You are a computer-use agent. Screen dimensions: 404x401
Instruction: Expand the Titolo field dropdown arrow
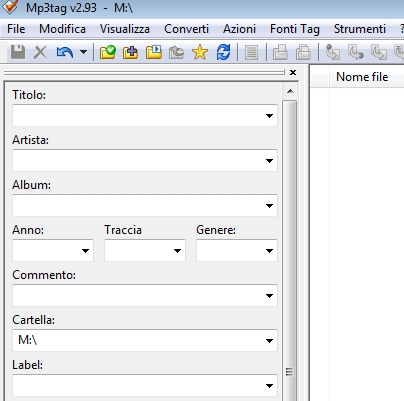click(x=269, y=116)
